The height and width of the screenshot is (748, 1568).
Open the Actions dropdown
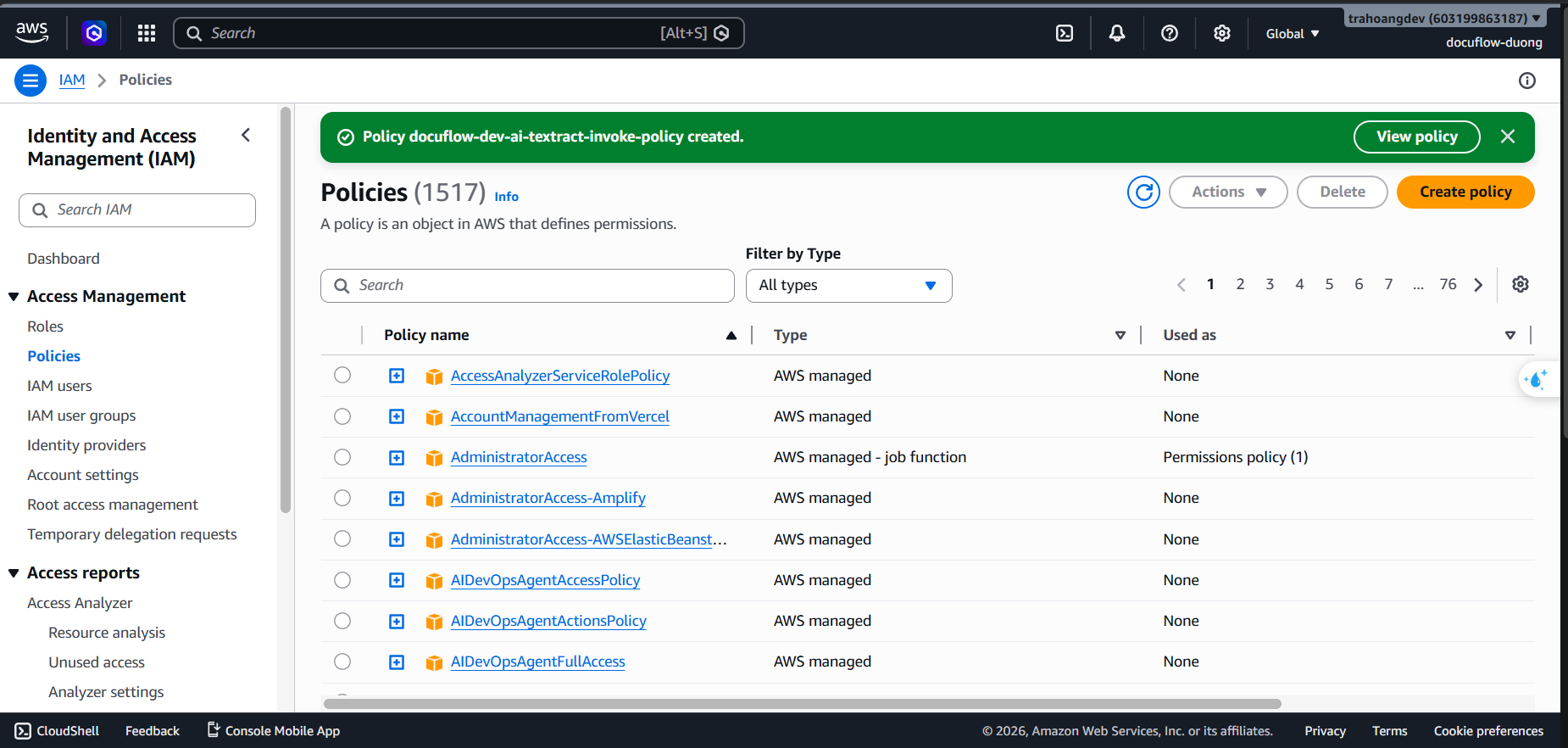(x=1228, y=193)
